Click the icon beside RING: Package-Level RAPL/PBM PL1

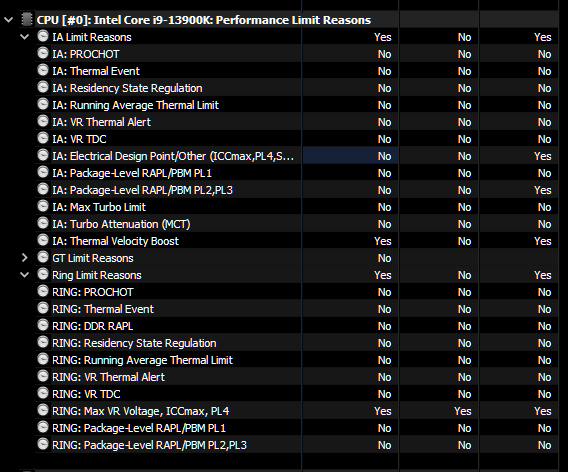[43, 428]
